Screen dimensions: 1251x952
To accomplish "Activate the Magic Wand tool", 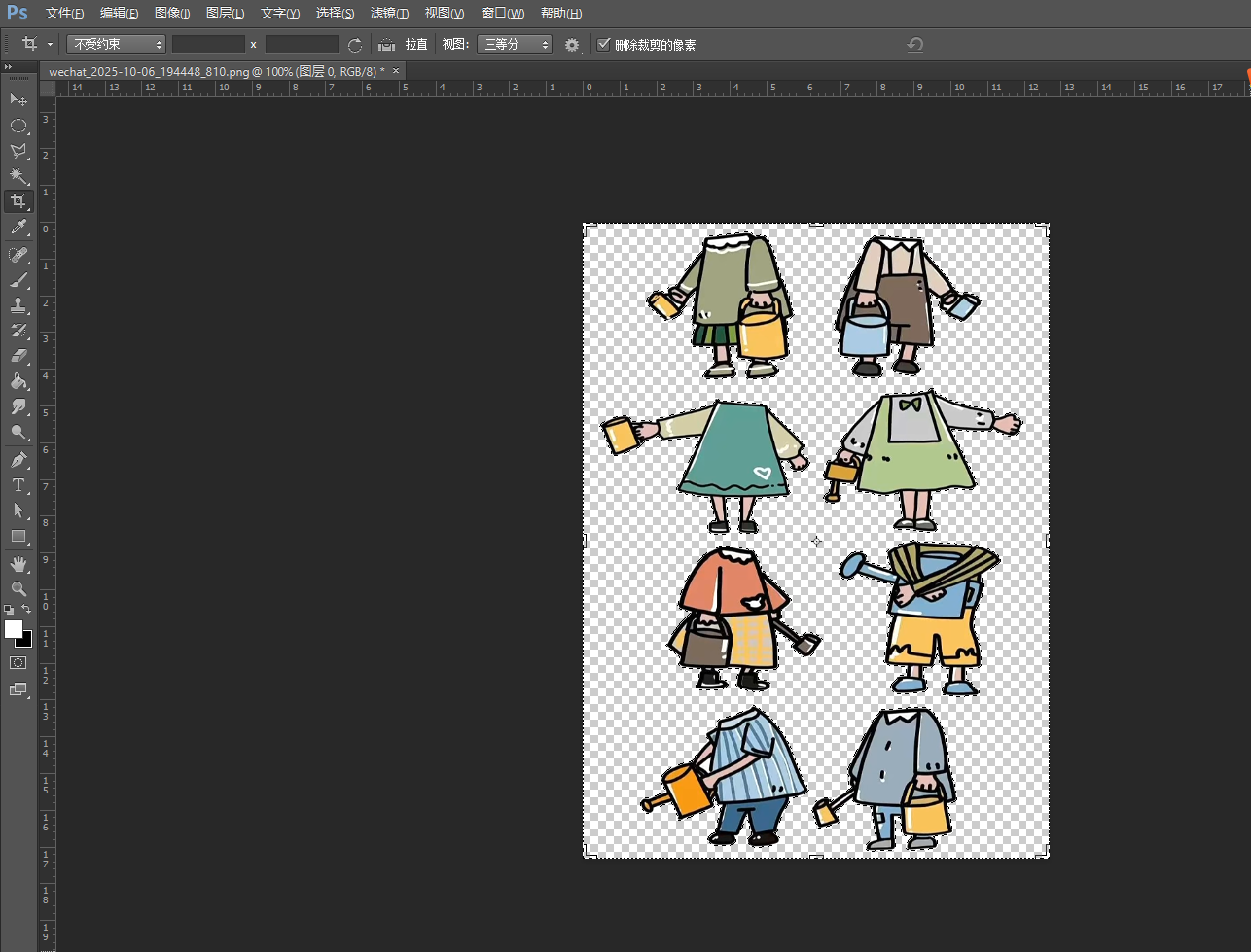I will [18, 176].
